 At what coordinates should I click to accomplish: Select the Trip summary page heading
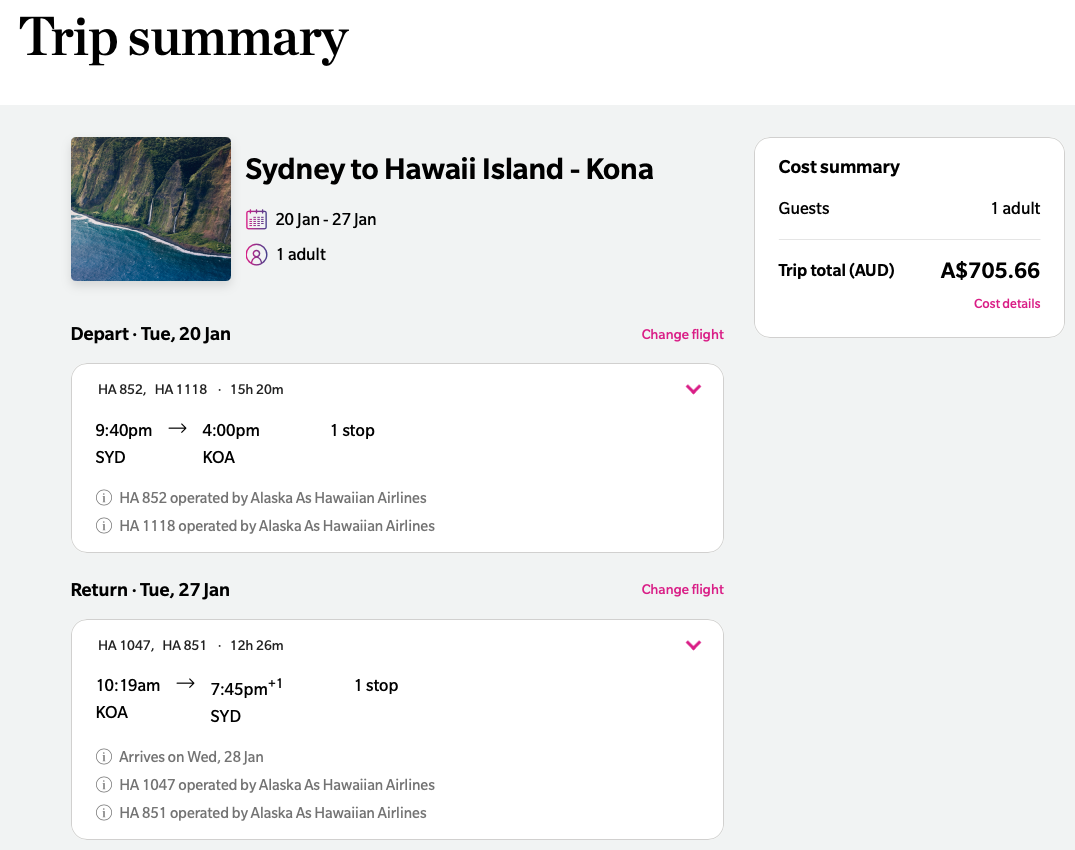tap(183, 40)
